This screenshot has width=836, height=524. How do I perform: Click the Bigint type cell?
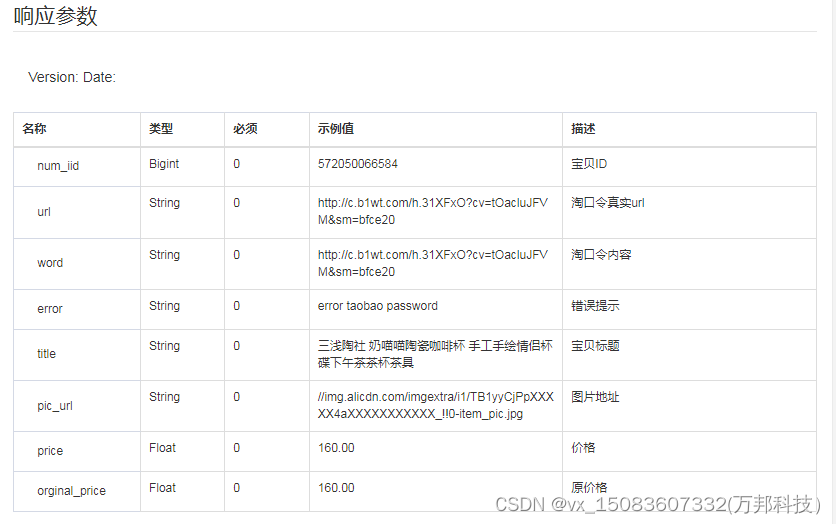click(164, 164)
